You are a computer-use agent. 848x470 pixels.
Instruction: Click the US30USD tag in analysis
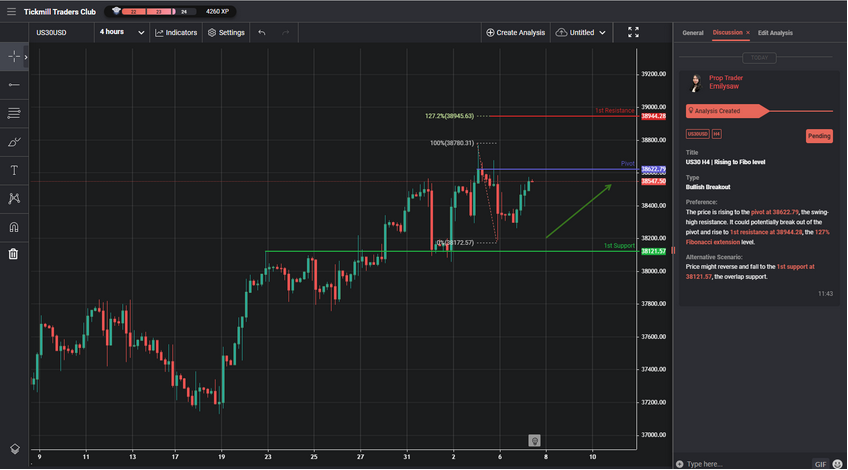point(697,134)
